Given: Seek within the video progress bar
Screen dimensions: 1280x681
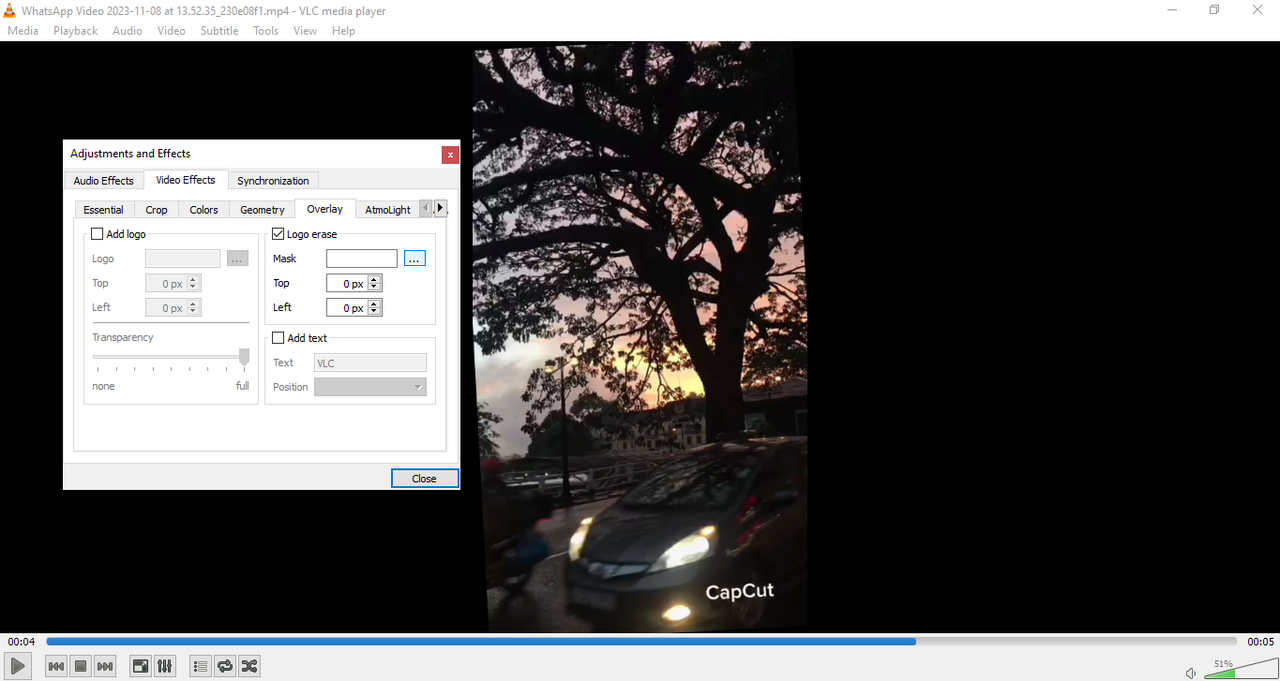Looking at the screenshot, I should tap(641, 641).
